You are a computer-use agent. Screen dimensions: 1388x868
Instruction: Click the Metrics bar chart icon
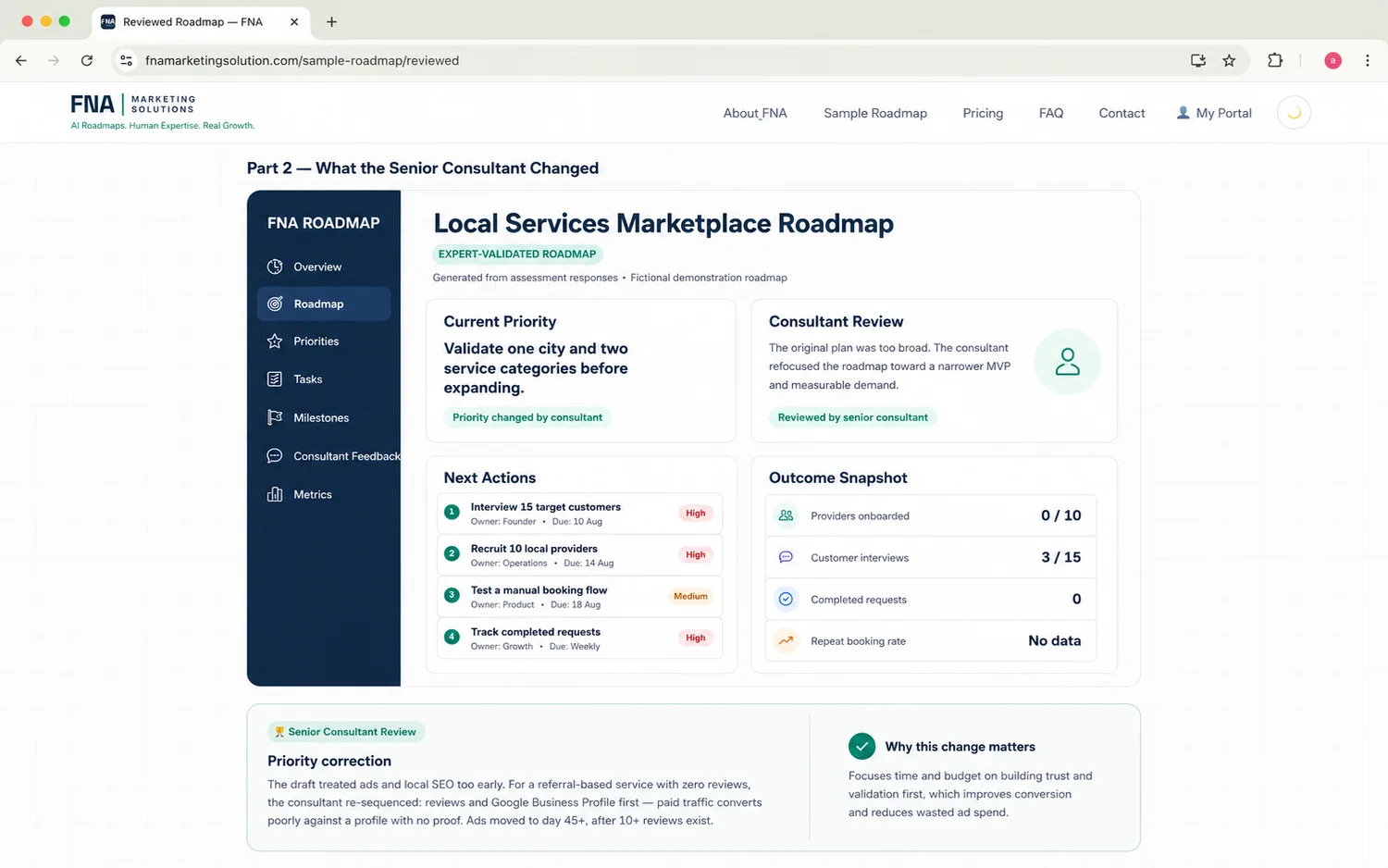point(275,494)
